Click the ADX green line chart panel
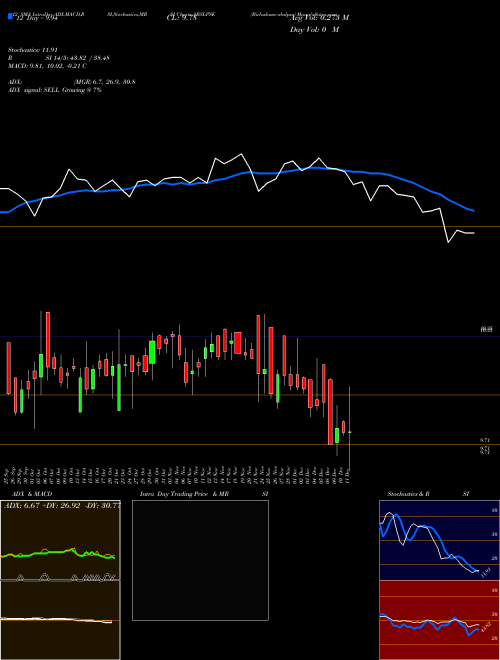This screenshot has height=660, width=500. pos(60,540)
